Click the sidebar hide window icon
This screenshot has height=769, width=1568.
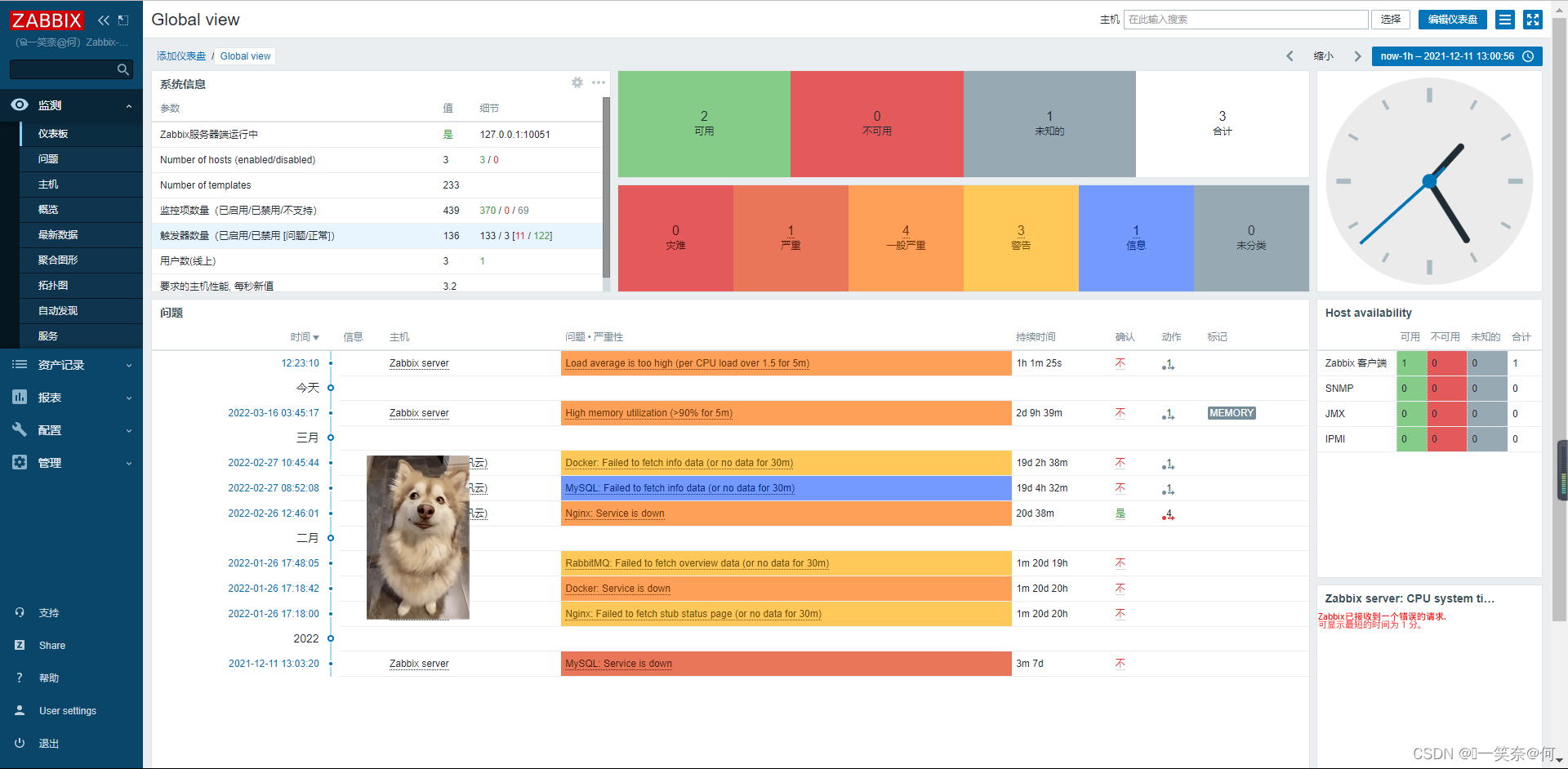123,20
